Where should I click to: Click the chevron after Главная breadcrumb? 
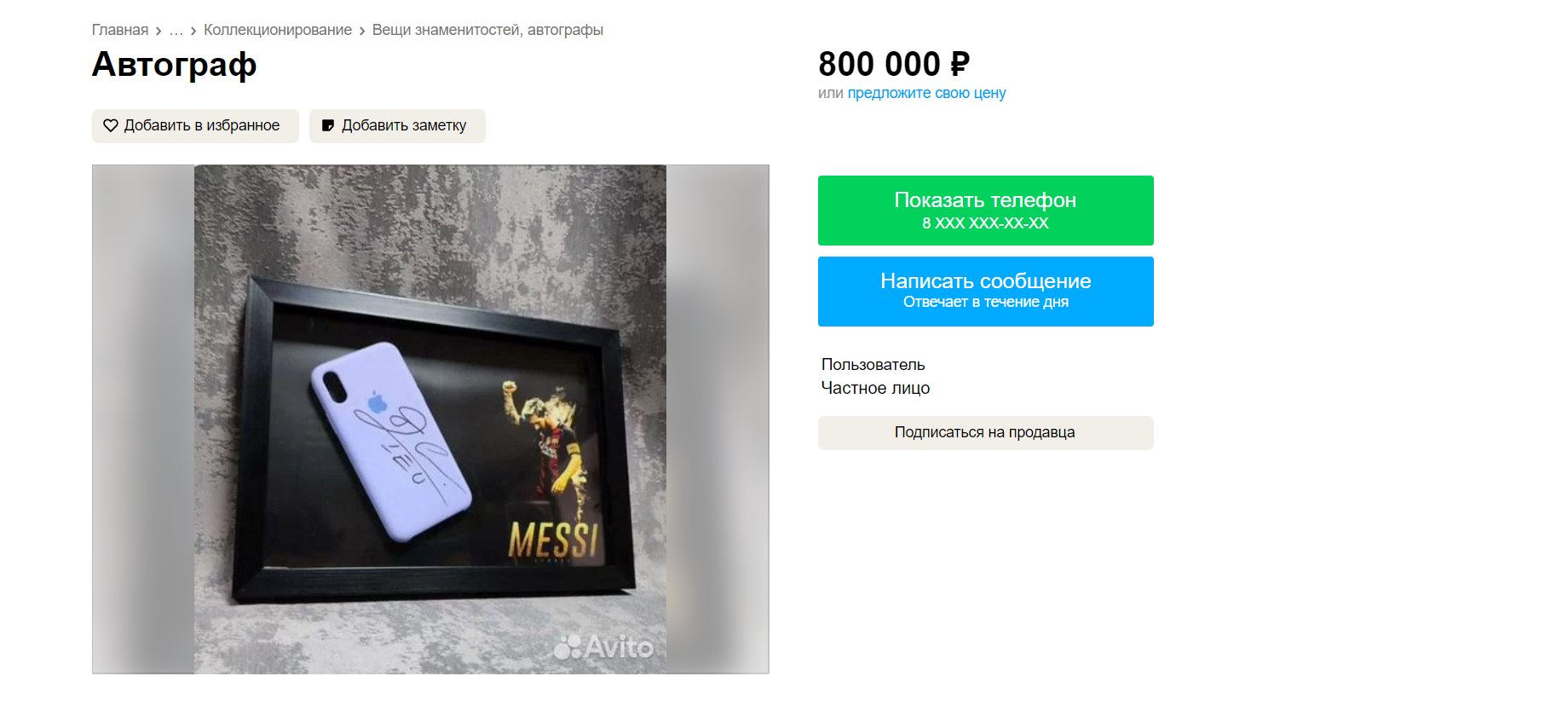pyautogui.click(x=159, y=31)
